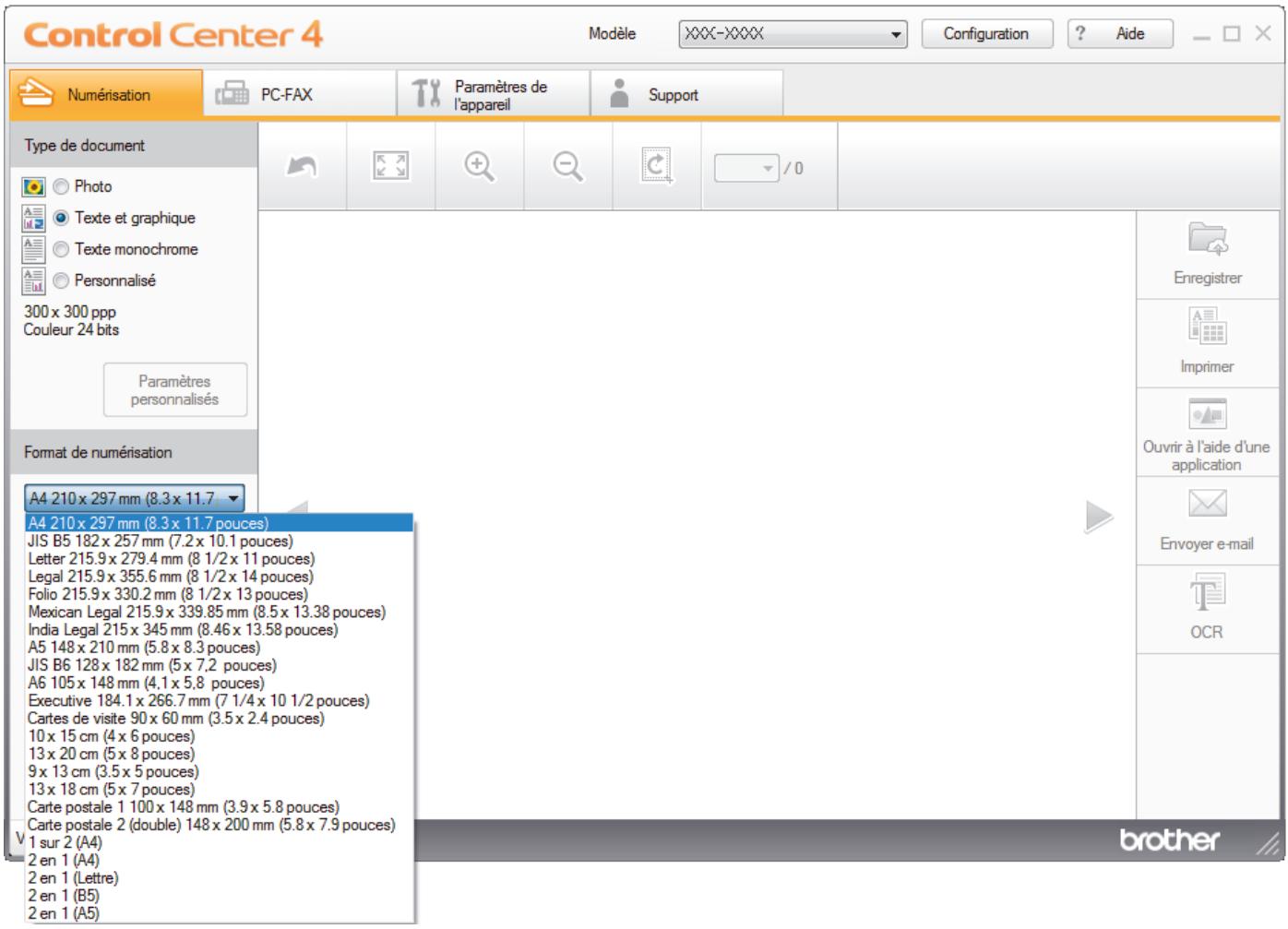The height and width of the screenshot is (929, 1288).
Task: Click the Texte monochrome document icon
Action: click(33, 249)
